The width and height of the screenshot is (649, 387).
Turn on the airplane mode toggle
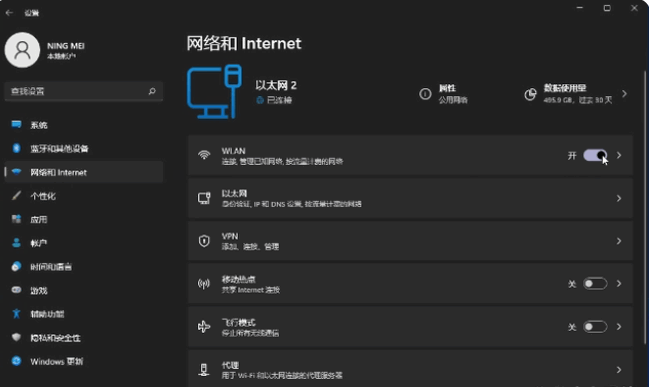[x=595, y=327]
